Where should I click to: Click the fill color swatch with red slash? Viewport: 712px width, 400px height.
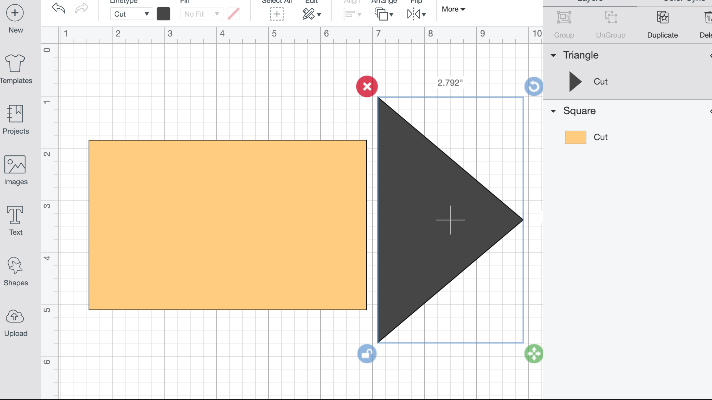[233, 14]
